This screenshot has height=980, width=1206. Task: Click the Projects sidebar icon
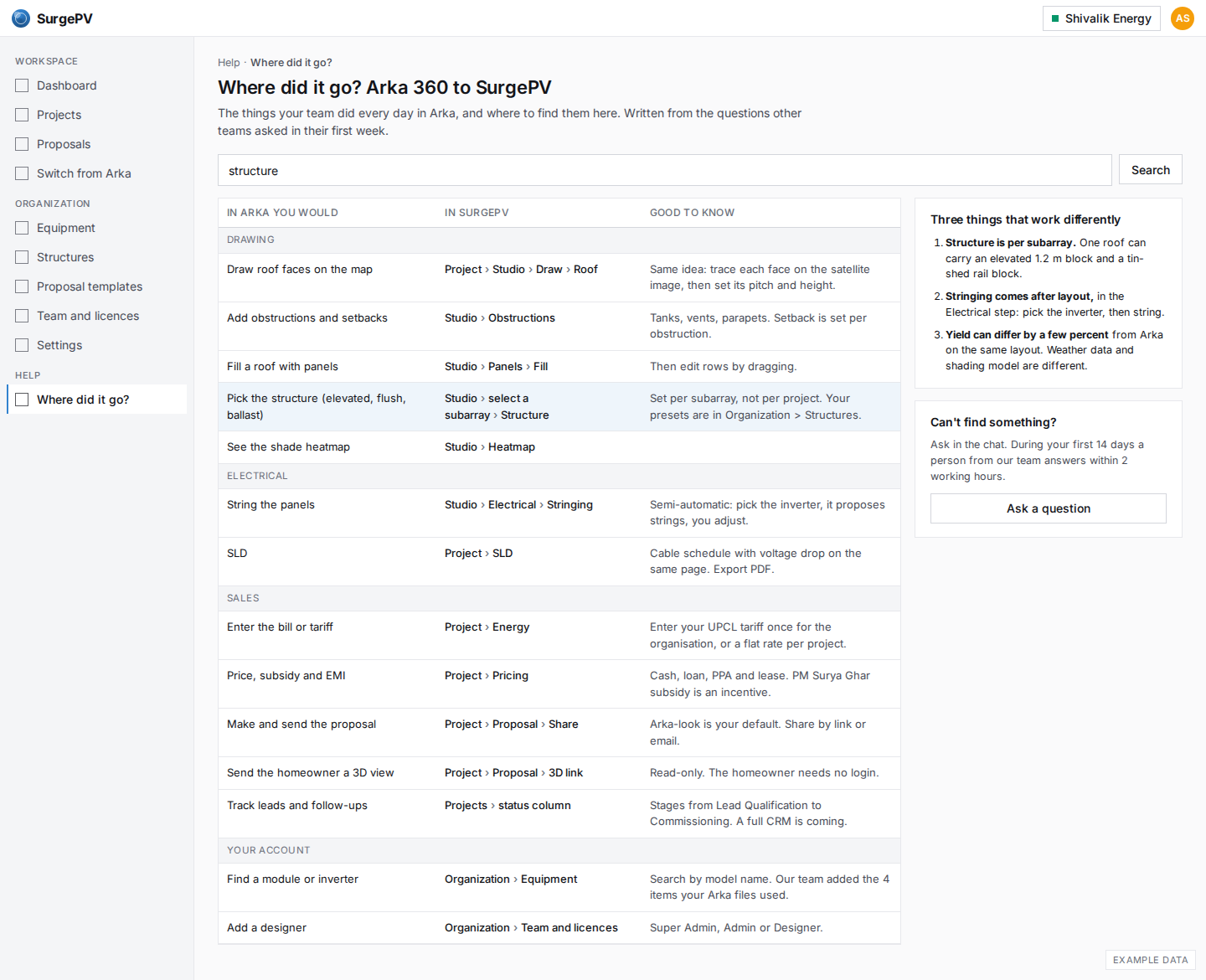coord(22,115)
